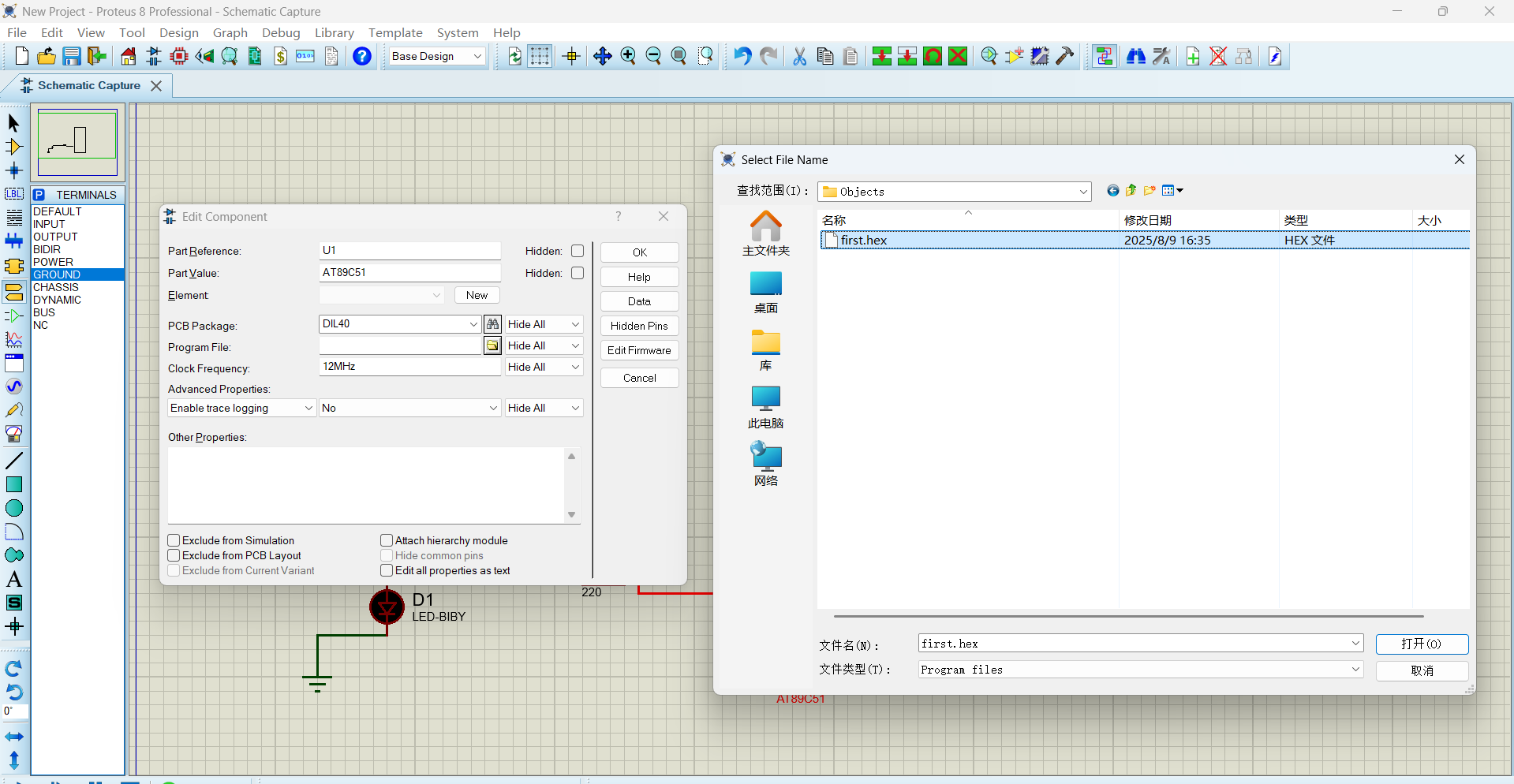Open Search and Tag binoculars icon
Screen dimensions: 1514x784
(1136, 56)
